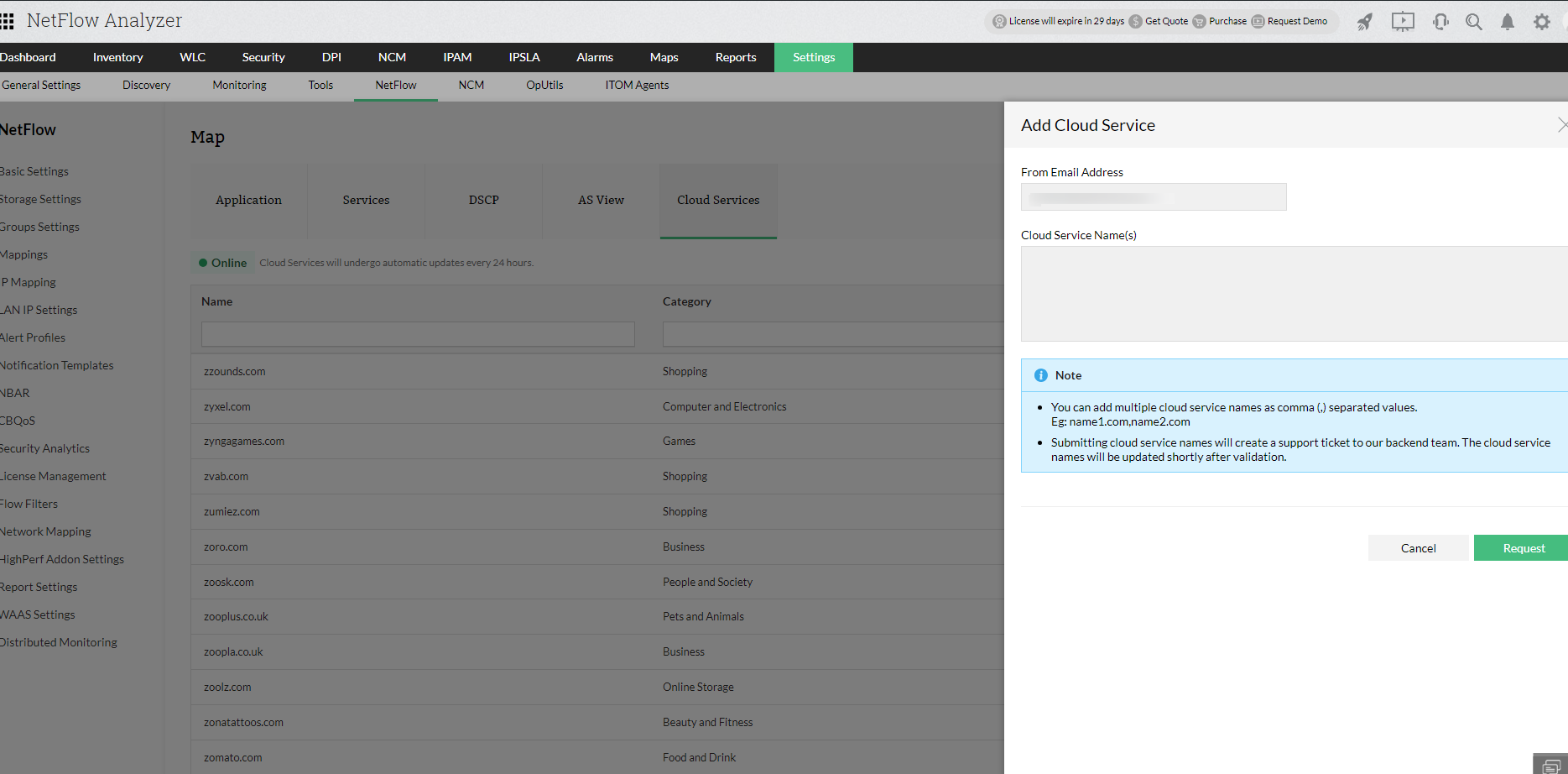The width and height of the screenshot is (1568, 774).
Task: Click the Category column filter box
Action: (833, 334)
